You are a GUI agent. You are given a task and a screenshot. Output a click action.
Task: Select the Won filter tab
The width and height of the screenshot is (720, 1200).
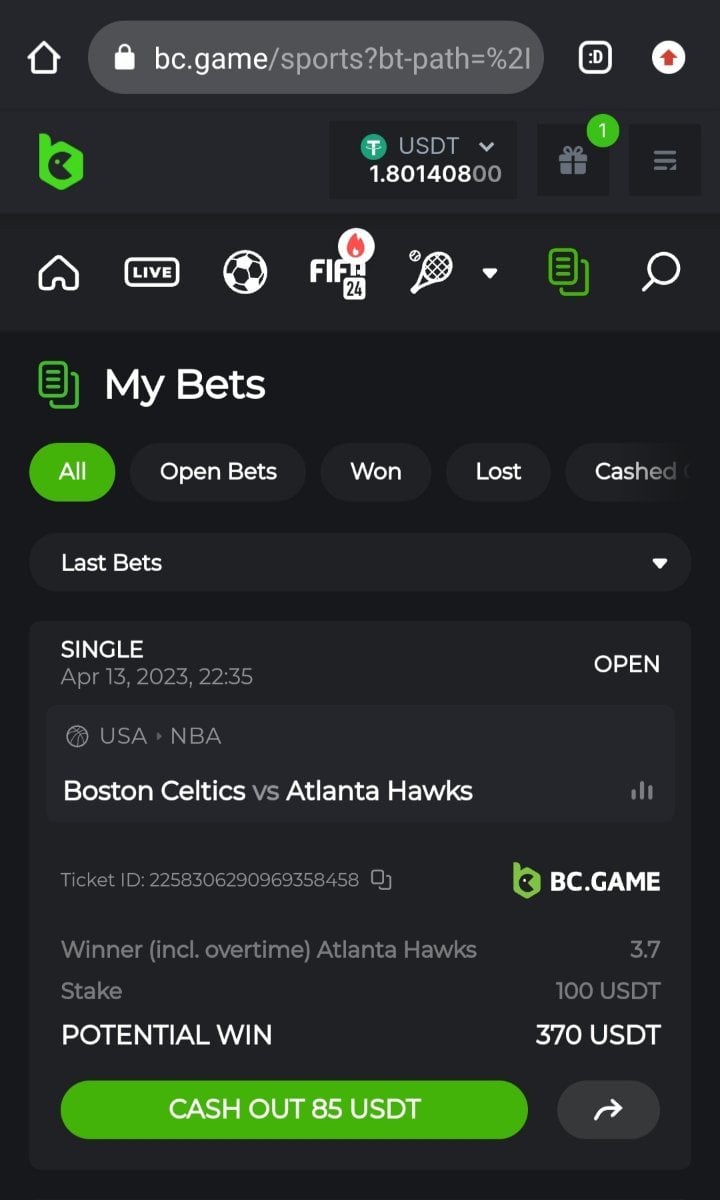[x=376, y=472]
